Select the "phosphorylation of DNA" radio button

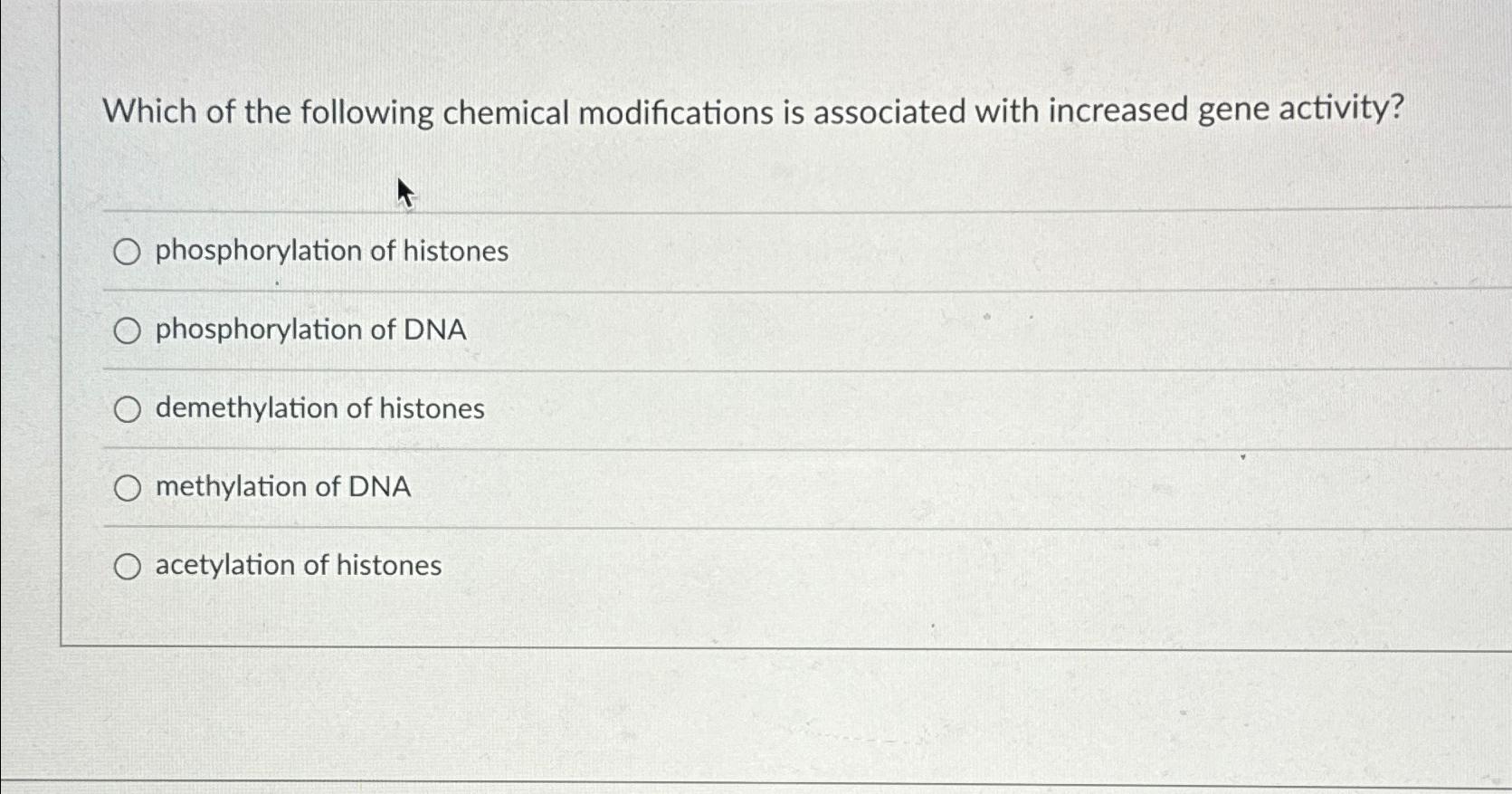click(x=128, y=330)
